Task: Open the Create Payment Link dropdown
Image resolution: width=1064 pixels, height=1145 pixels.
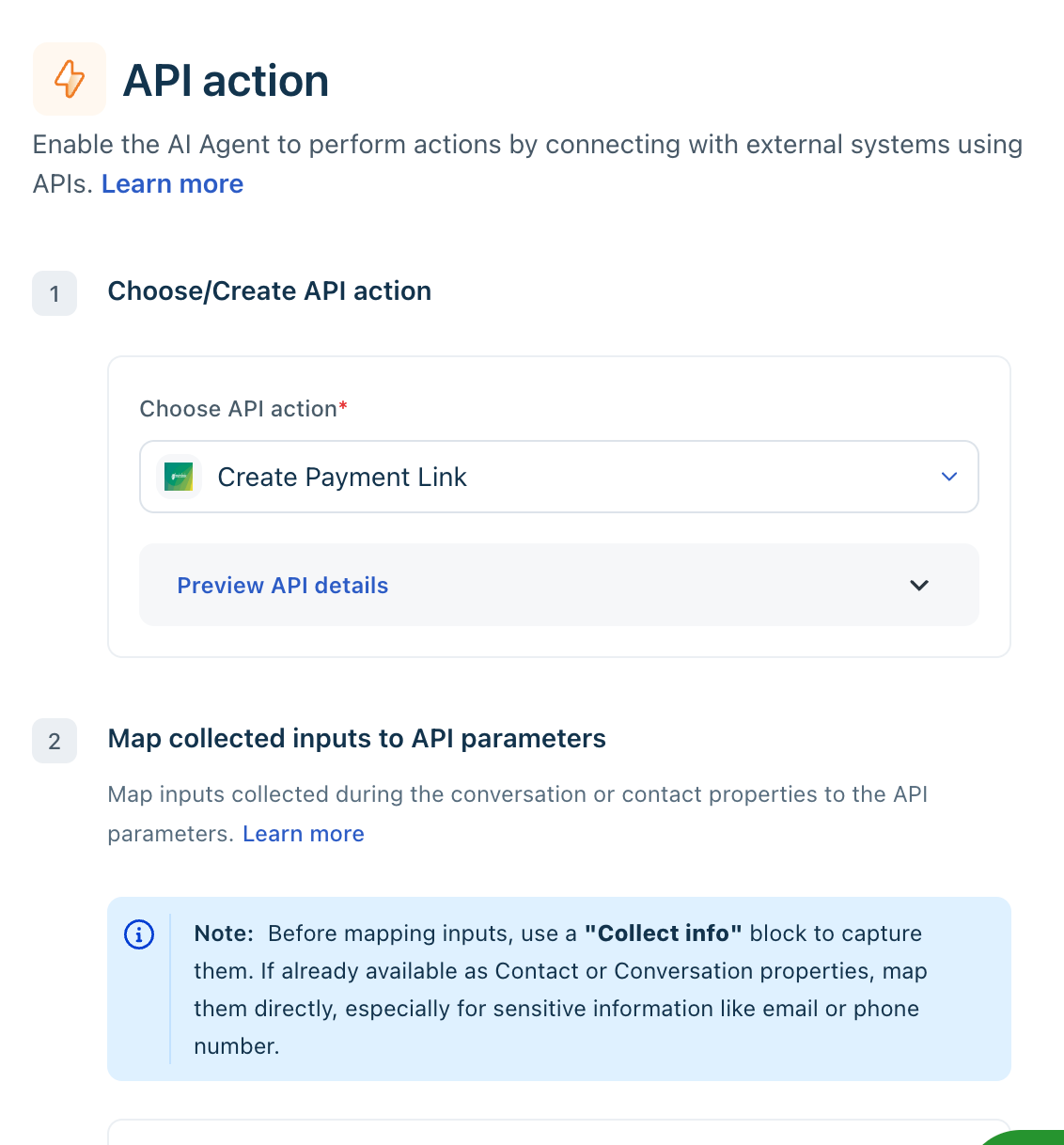Action: tap(559, 477)
